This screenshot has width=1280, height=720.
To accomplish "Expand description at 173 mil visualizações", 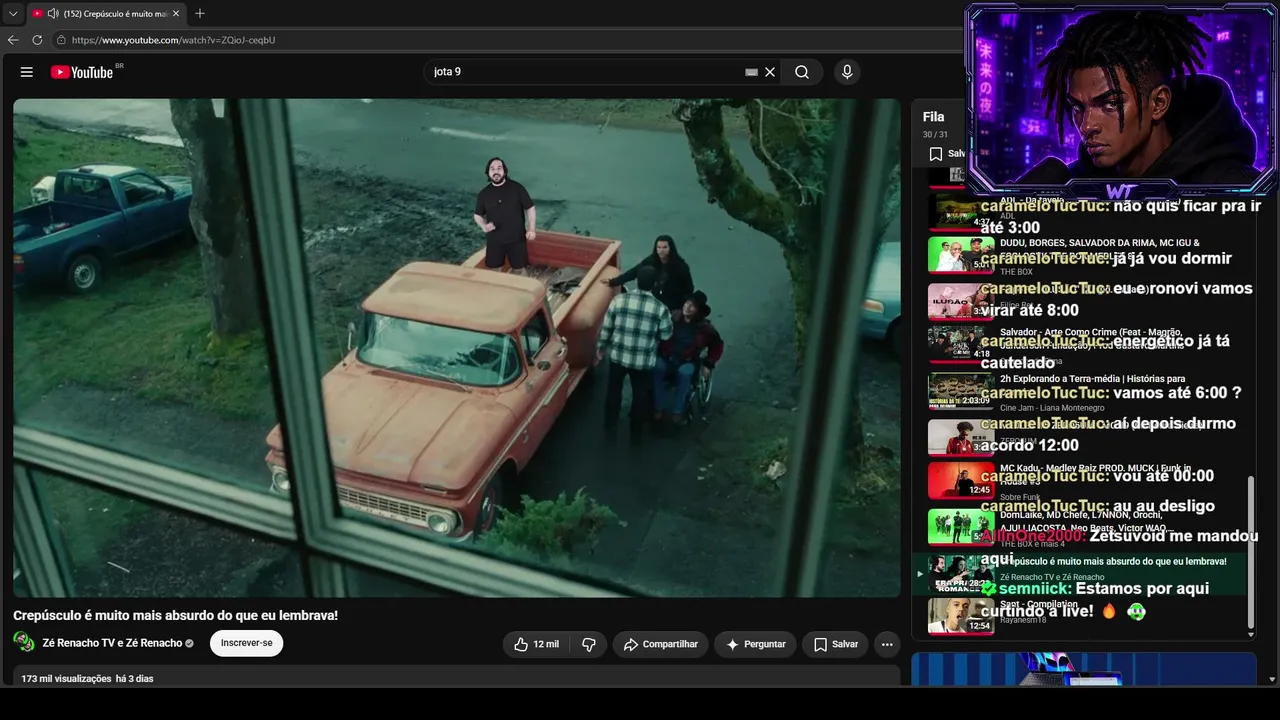I will (x=87, y=678).
